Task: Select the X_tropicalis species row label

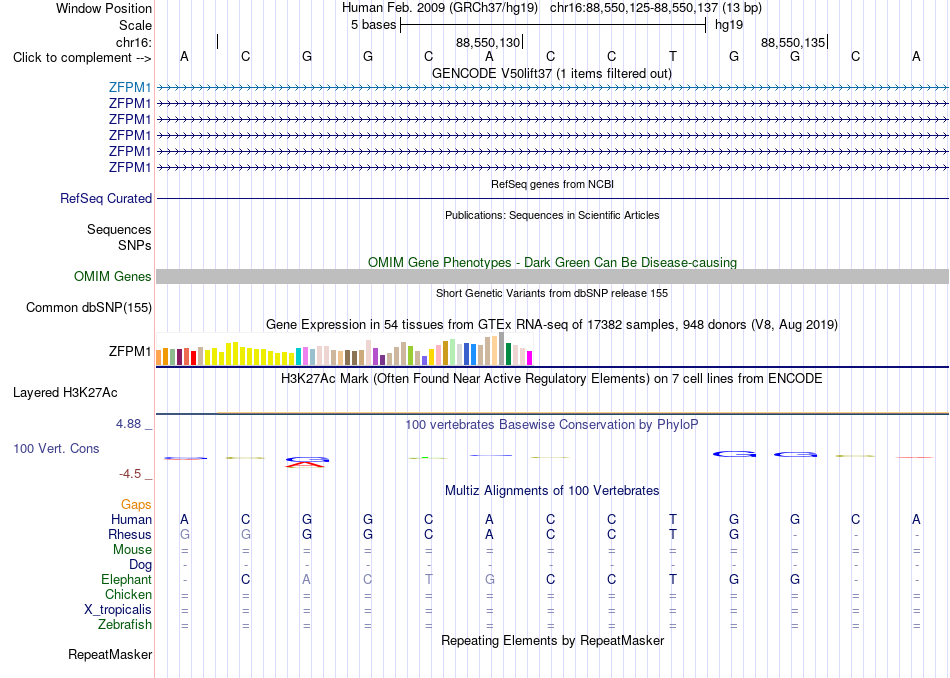Action: [118, 610]
